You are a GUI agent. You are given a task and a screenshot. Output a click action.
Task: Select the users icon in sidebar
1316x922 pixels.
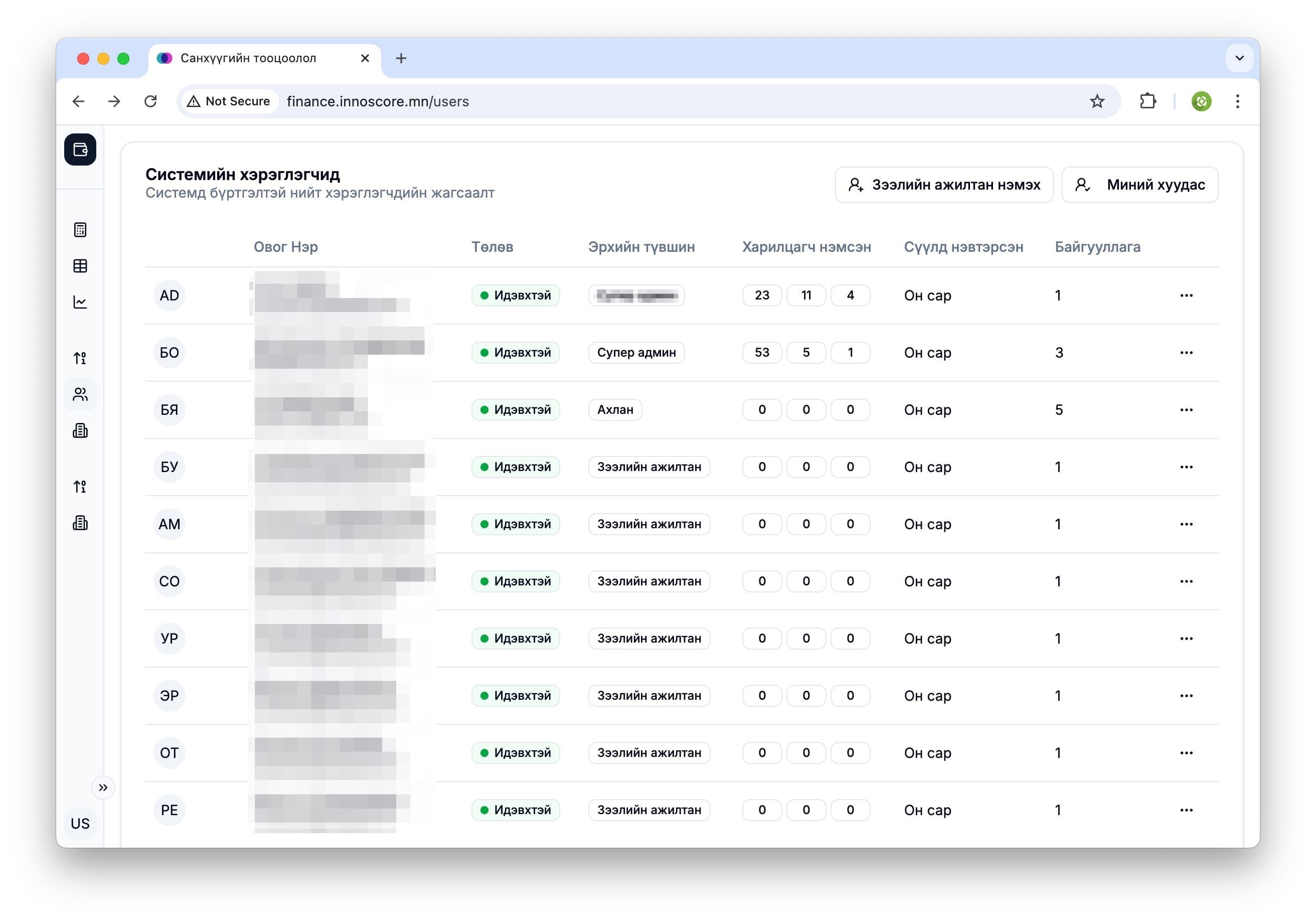pos(80,394)
